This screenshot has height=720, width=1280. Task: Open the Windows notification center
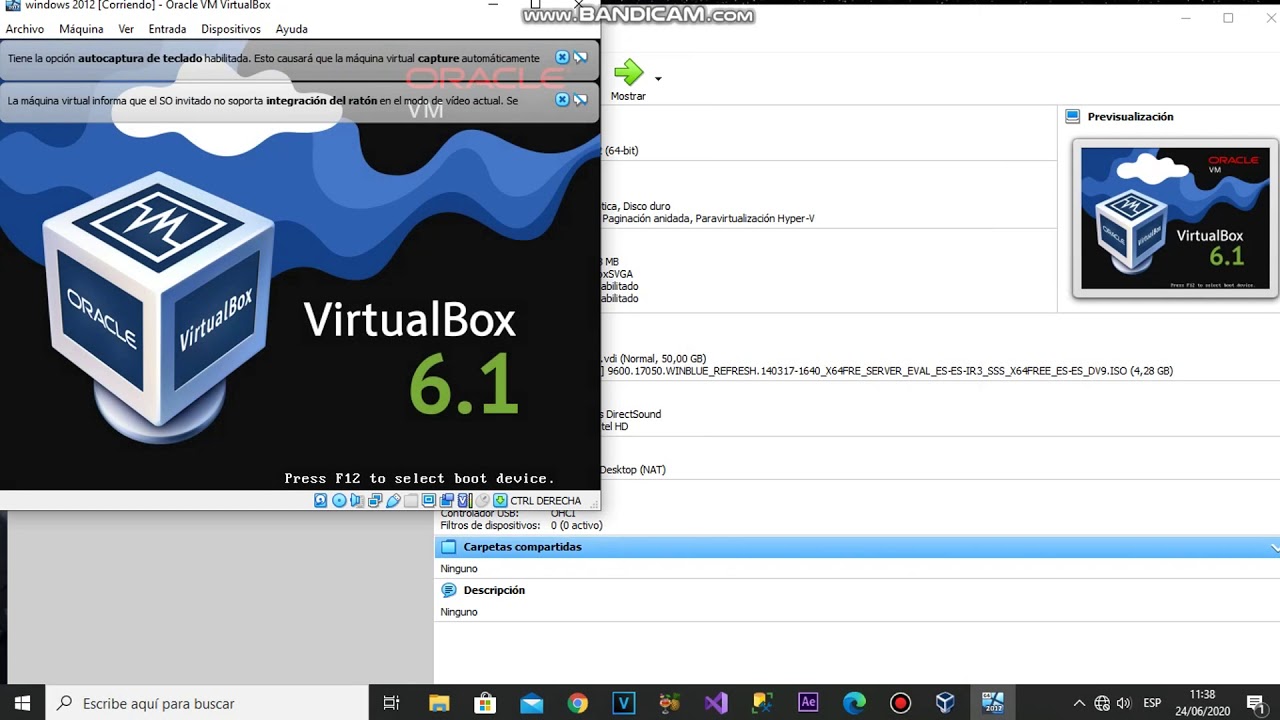tap(1256, 703)
